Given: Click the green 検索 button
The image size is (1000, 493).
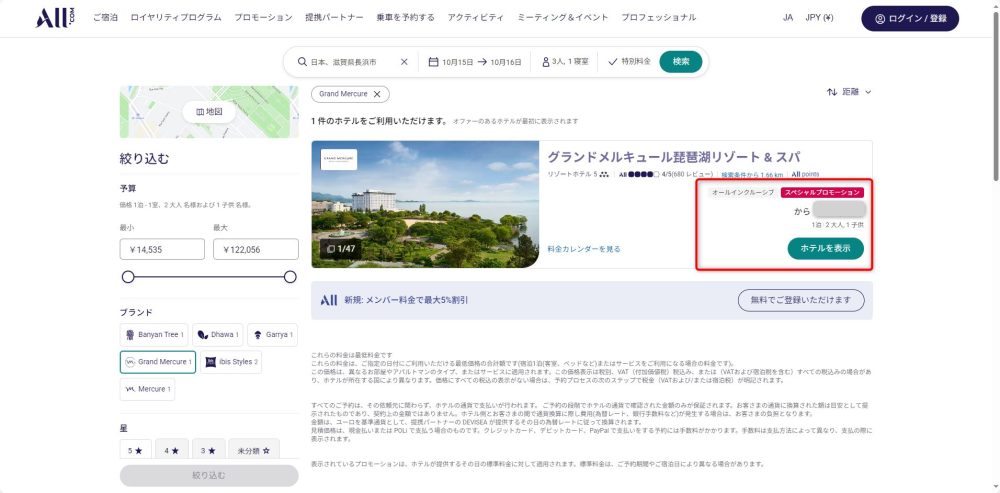Looking at the screenshot, I should (681, 62).
